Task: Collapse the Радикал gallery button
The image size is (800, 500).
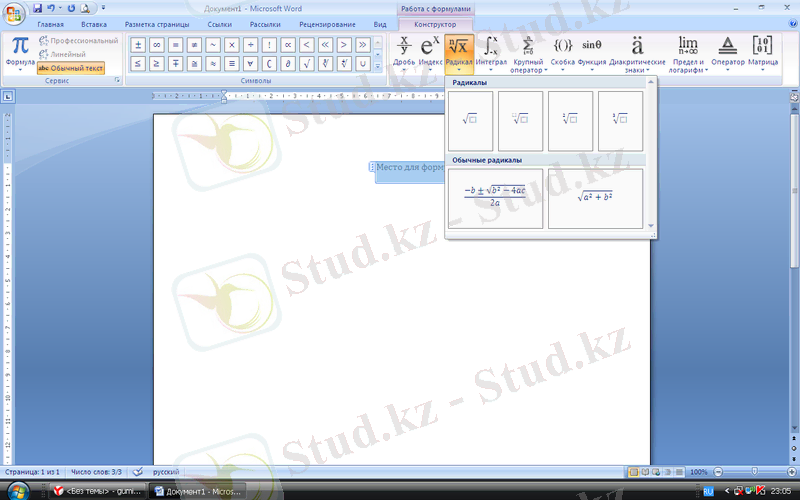Action: [459, 53]
